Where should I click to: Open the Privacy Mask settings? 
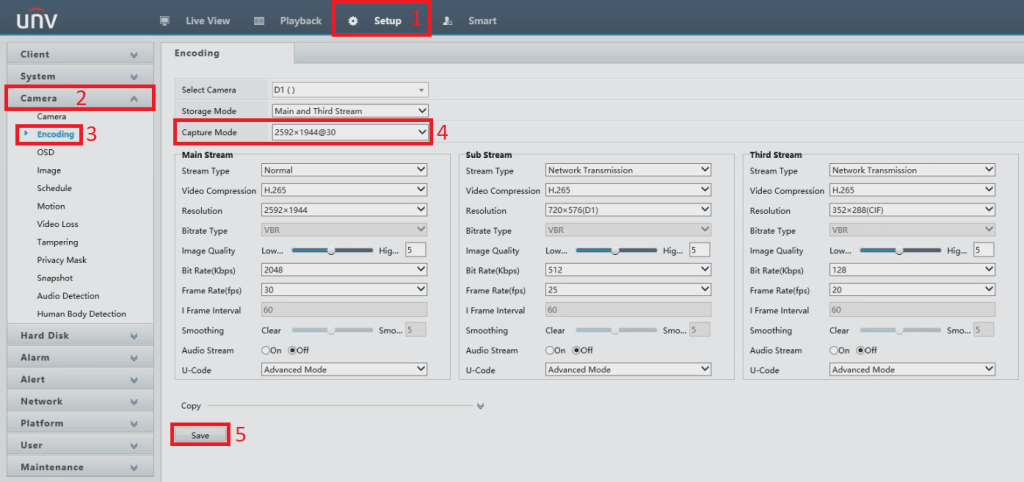(60, 260)
